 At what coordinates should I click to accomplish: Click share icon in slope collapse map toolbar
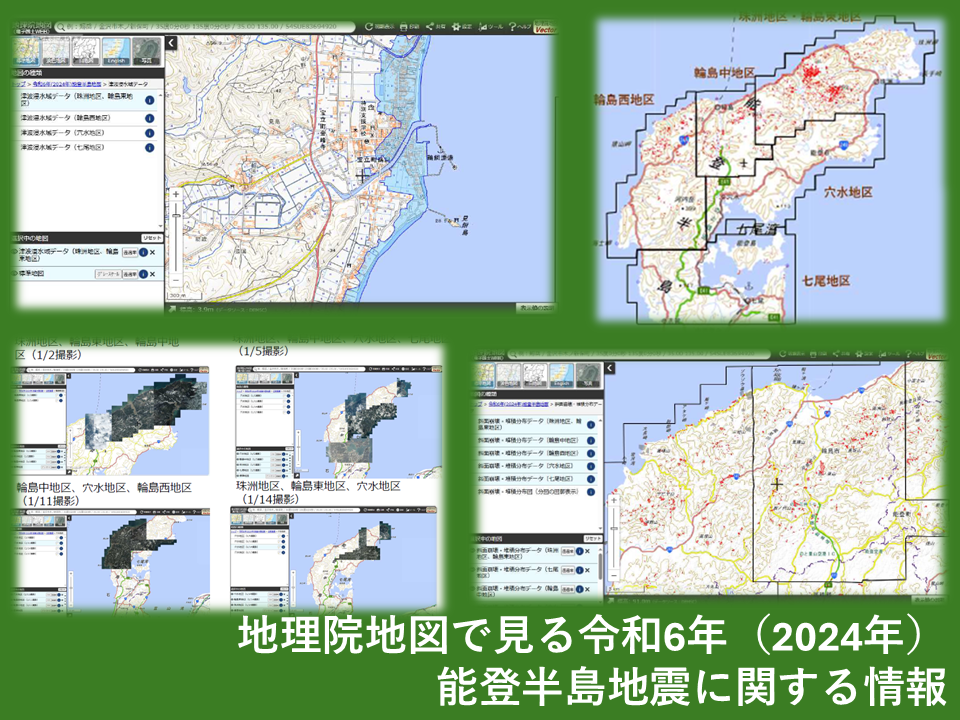(834, 354)
